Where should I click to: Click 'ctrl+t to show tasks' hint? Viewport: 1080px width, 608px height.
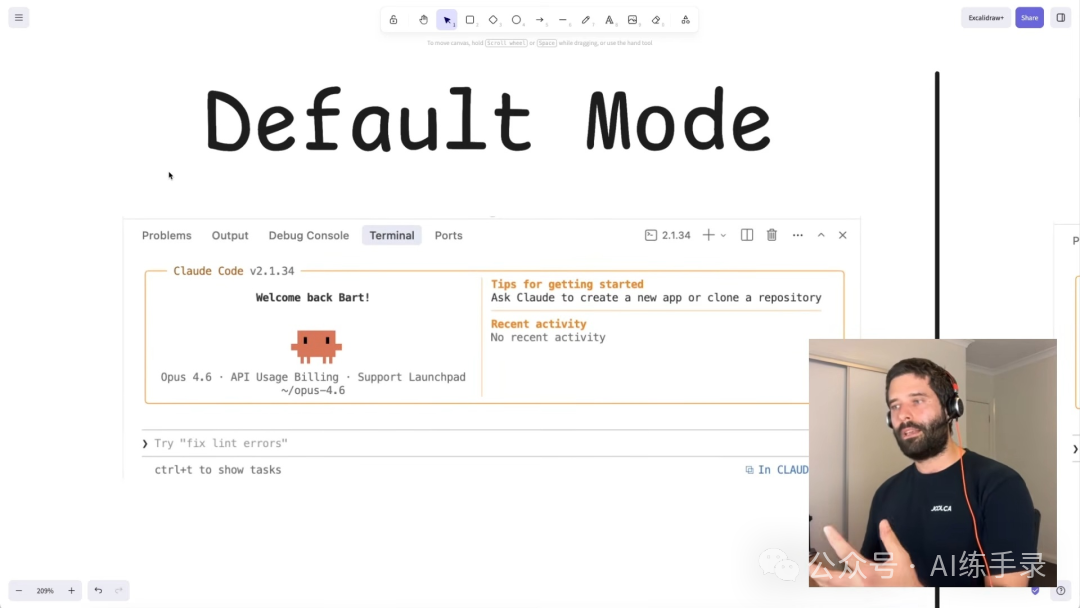click(x=218, y=470)
